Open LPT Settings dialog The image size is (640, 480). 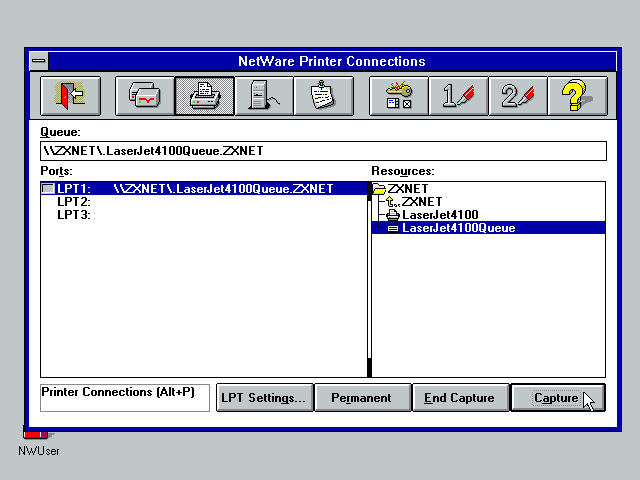264,398
